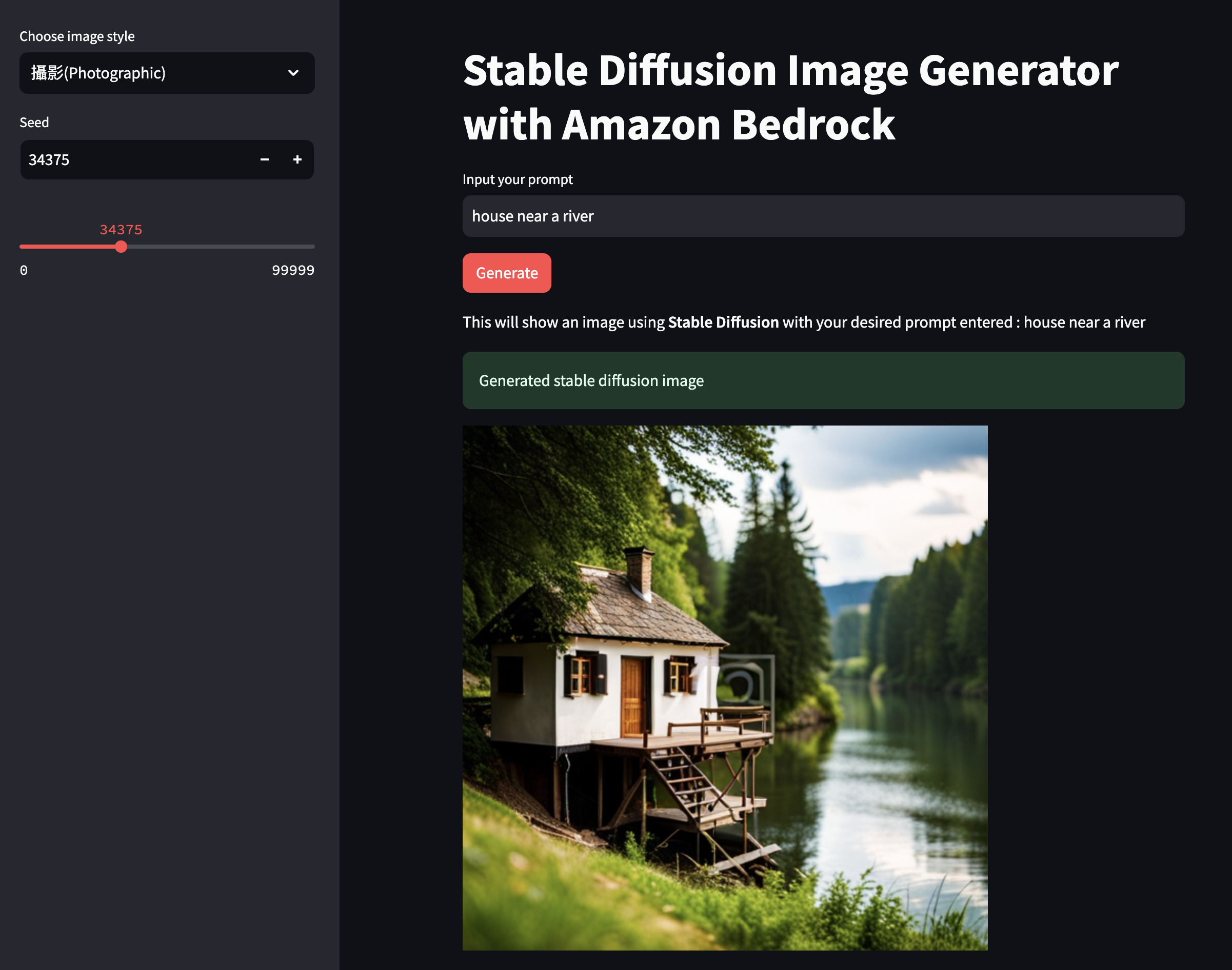The width and height of the screenshot is (1232, 970).
Task: Click the 'Choose image style' label
Action: click(x=77, y=36)
